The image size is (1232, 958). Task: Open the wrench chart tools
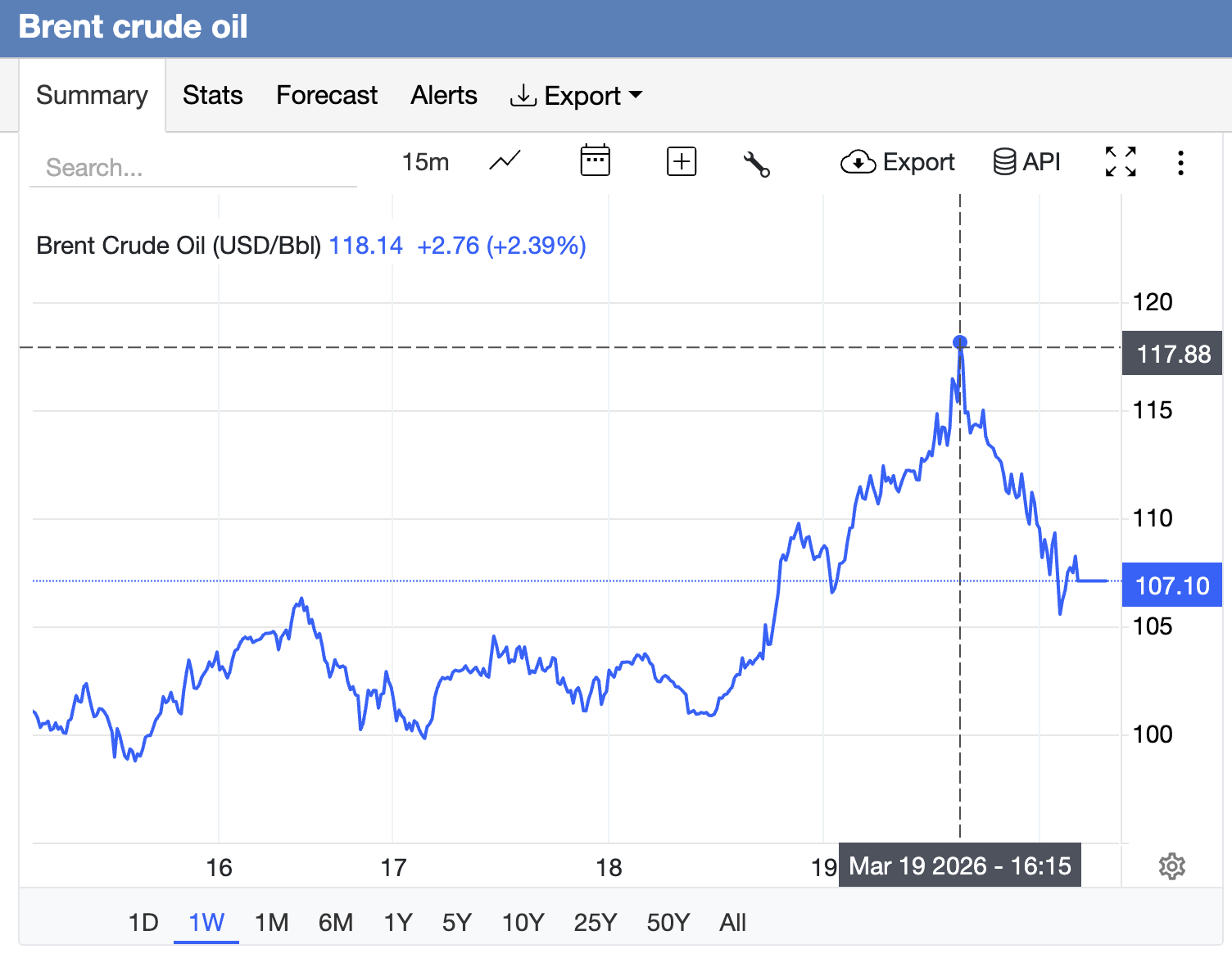pyautogui.click(x=756, y=163)
